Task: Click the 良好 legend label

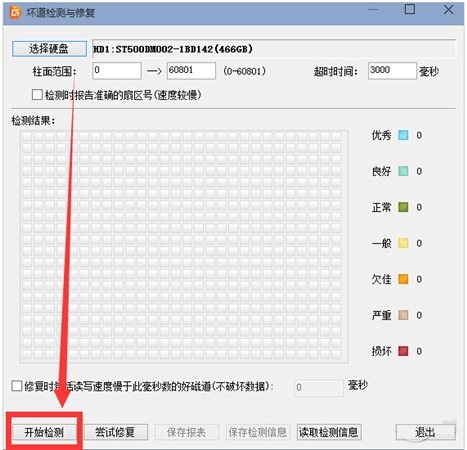Action: (381, 171)
